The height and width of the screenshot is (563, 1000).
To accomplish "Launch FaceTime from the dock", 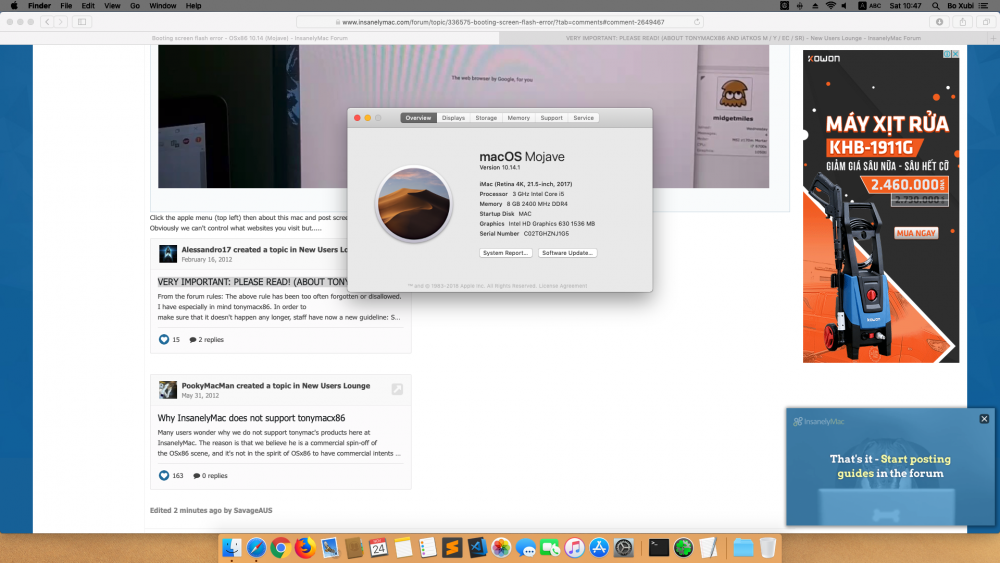I will click(x=550, y=548).
